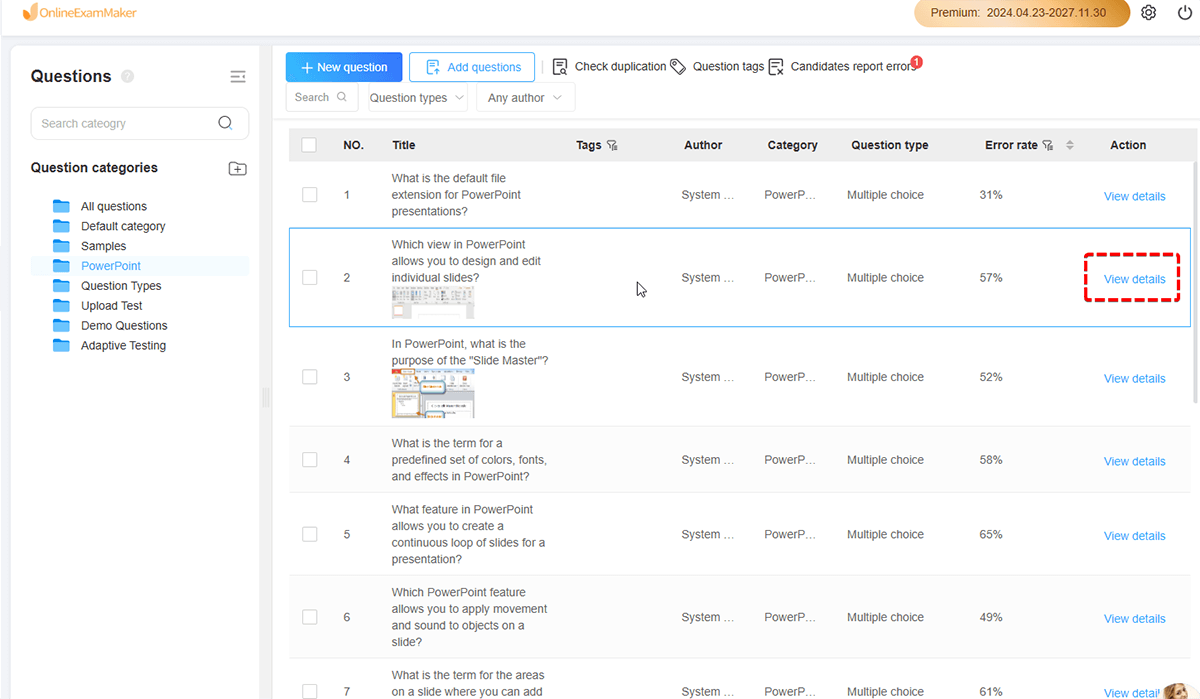Click the power logout icon

pos(1185,13)
